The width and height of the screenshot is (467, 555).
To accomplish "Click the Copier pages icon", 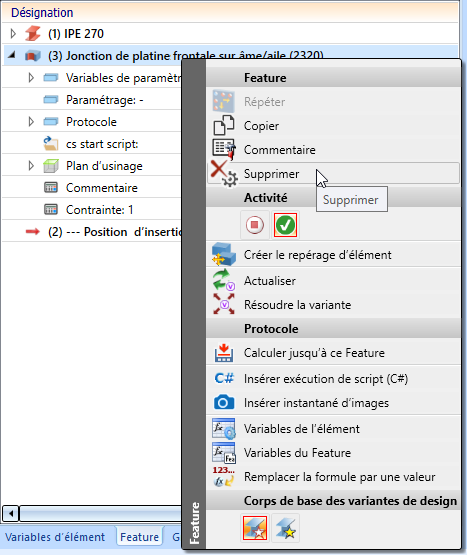I will pyautogui.click(x=224, y=125).
